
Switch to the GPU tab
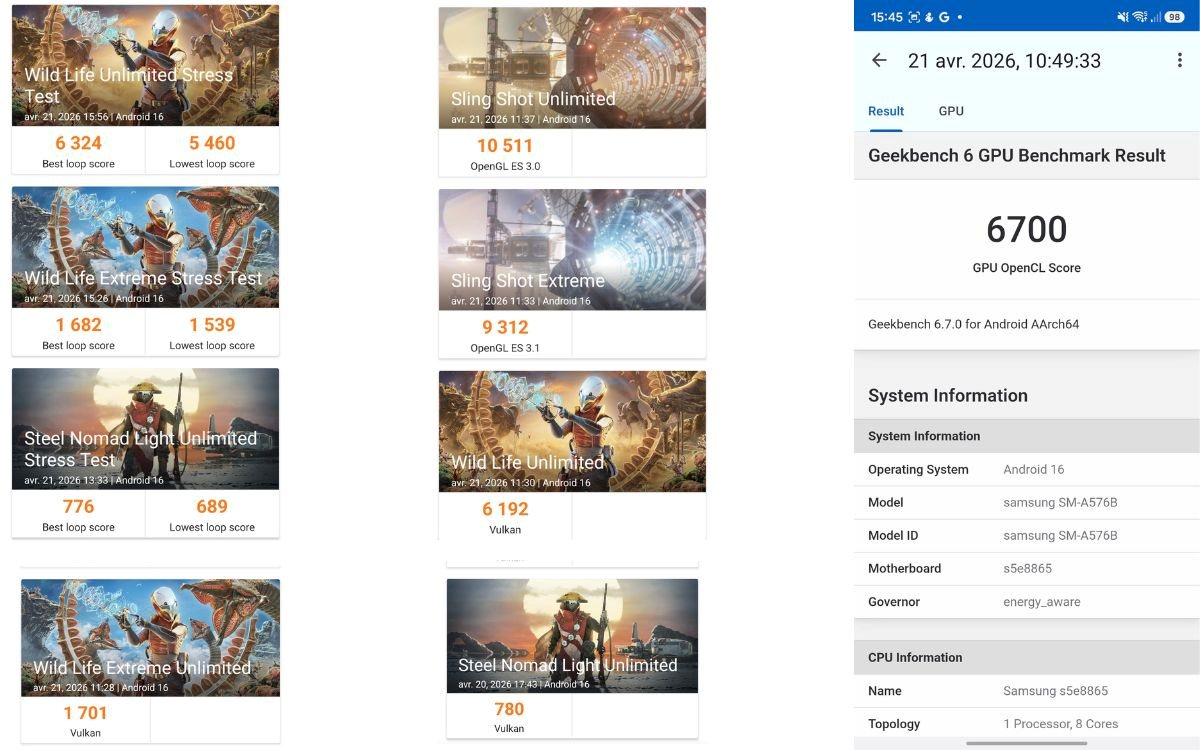[951, 111]
